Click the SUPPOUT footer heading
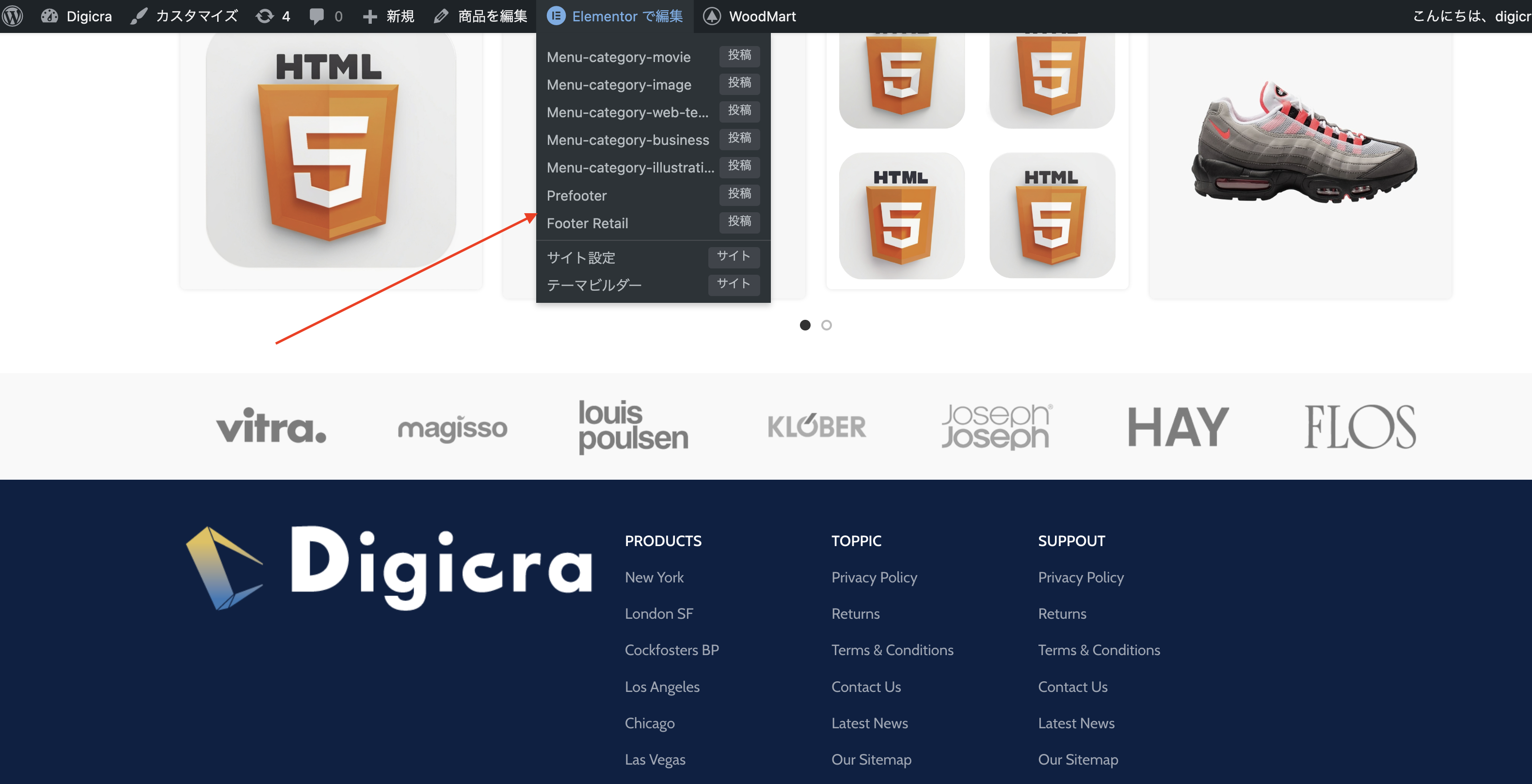Image resolution: width=1532 pixels, height=784 pixels. [1072, 541]
